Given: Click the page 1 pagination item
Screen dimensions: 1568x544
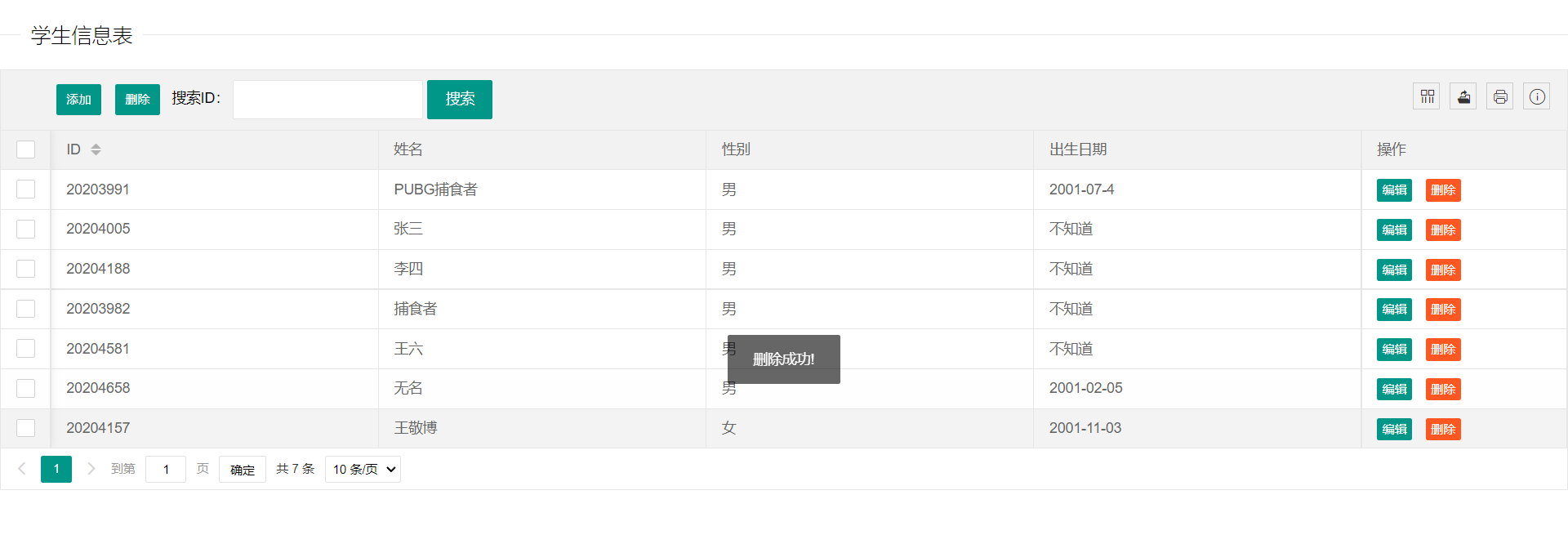Looking at the screenshot, I should point(56,469).
